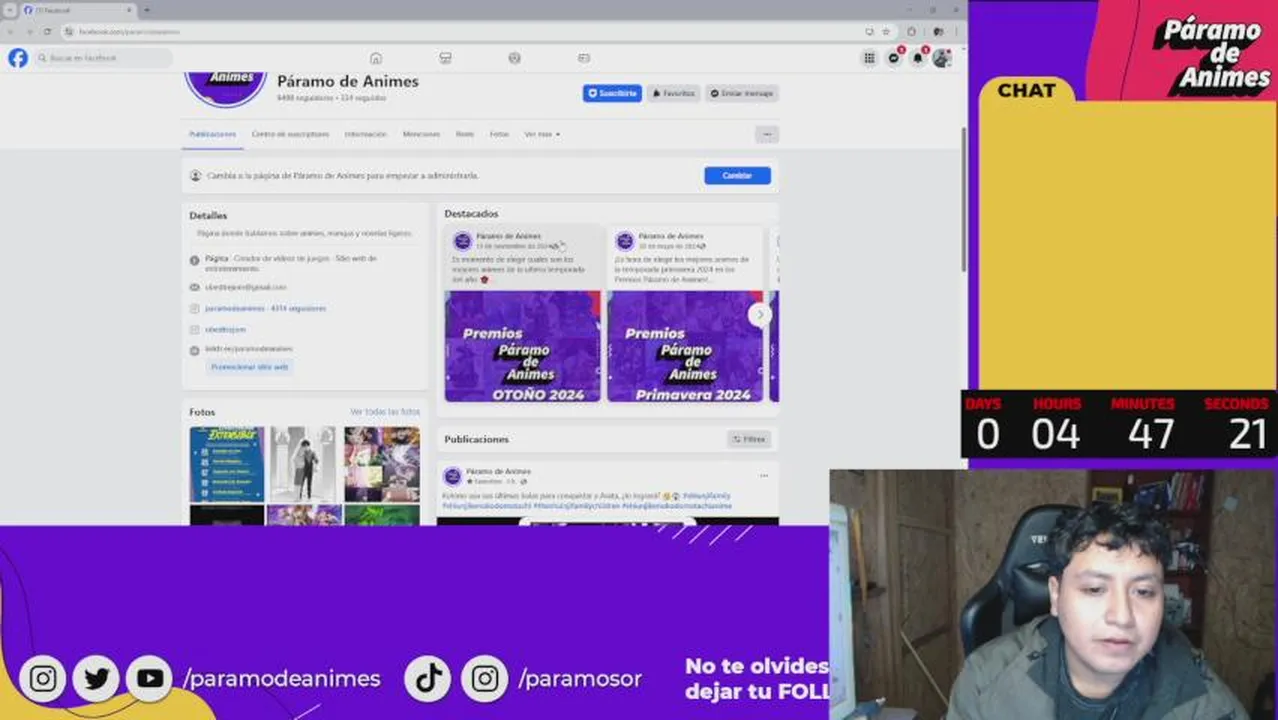
Task: Open the post's three-dot options menu
Action: [763, 475]
